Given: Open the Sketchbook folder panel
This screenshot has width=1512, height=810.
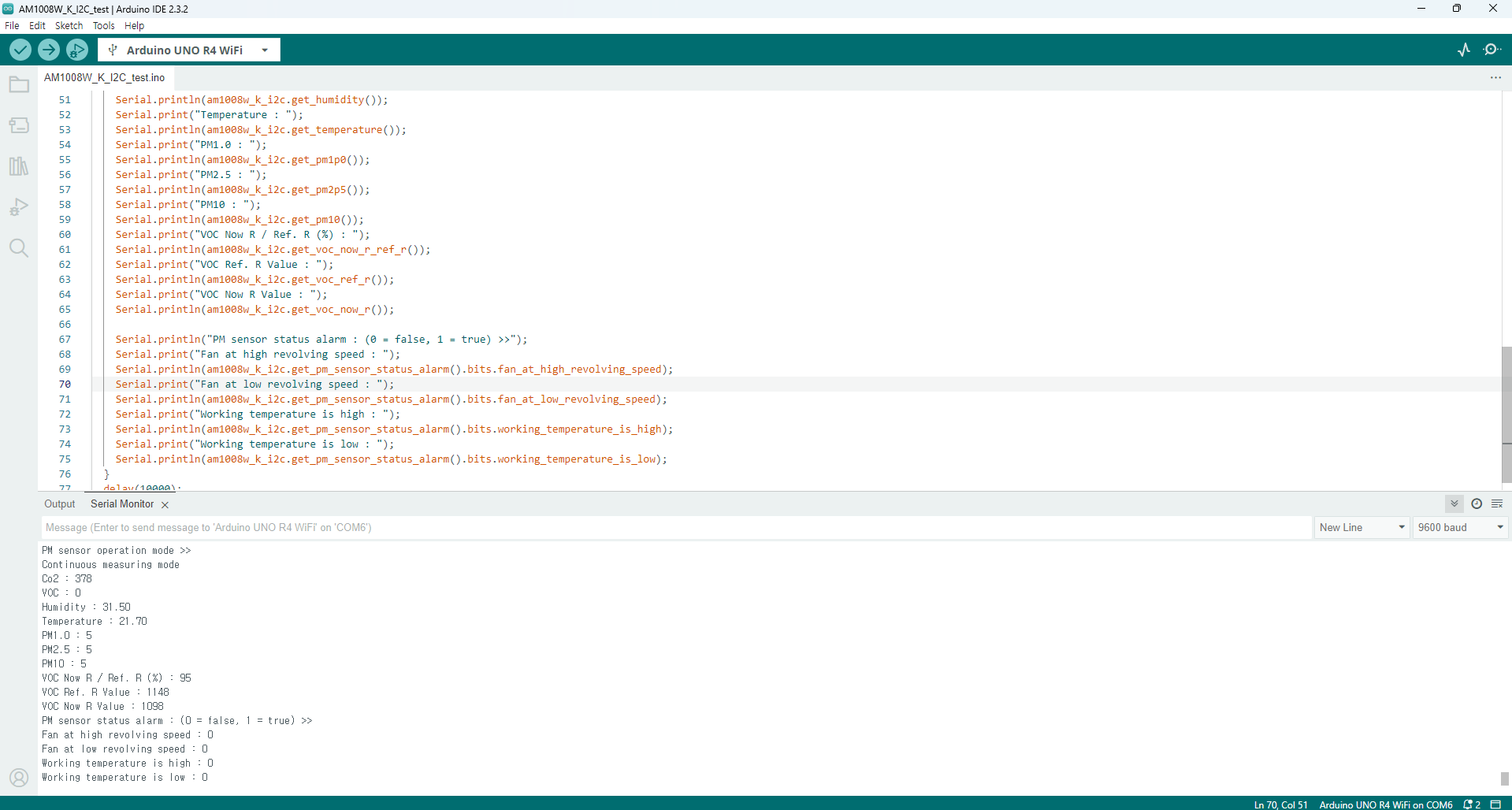Looking at the screenshot, I should click(x=19, y=84).
